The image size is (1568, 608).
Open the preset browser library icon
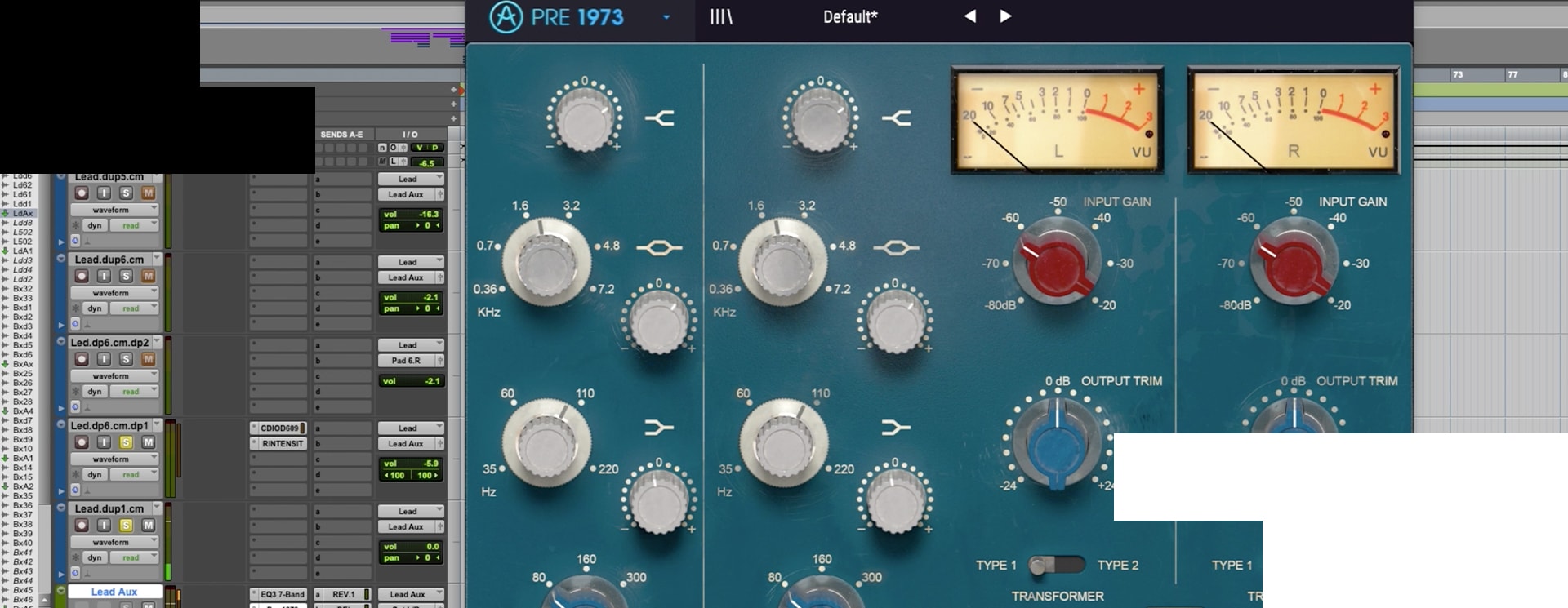coord(721,16)
